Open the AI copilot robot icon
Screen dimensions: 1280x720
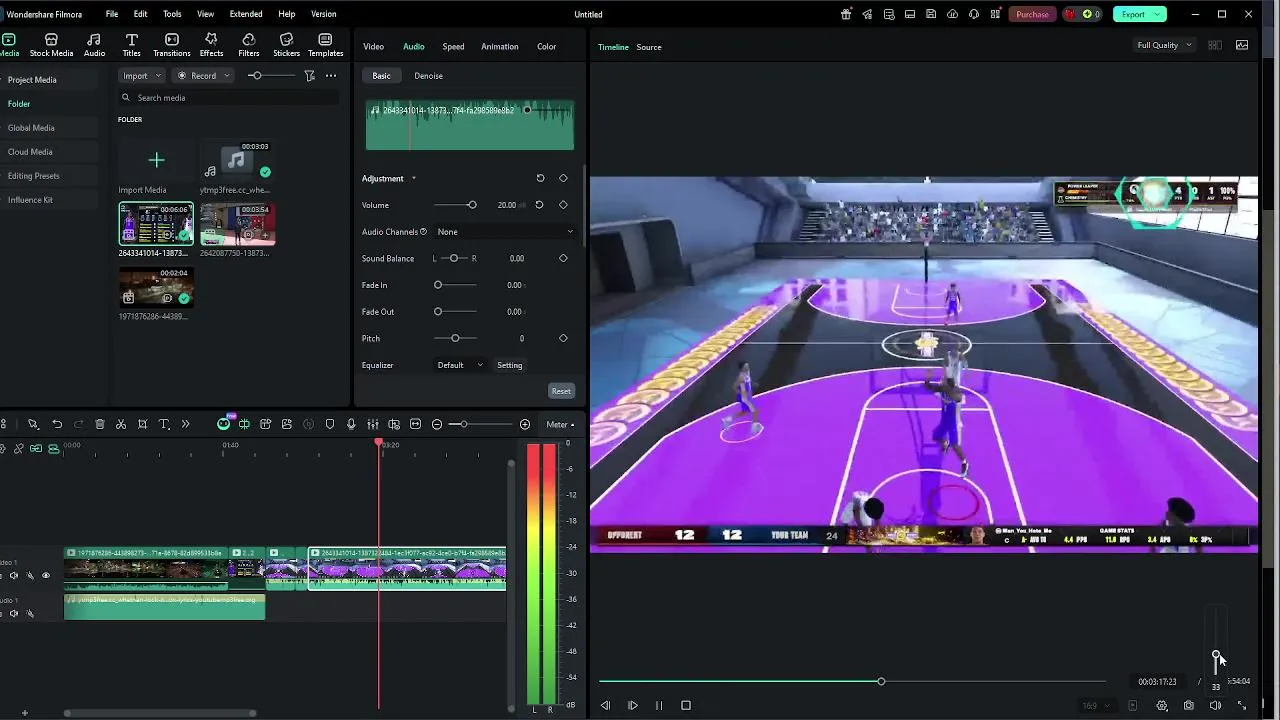(224, 424)
